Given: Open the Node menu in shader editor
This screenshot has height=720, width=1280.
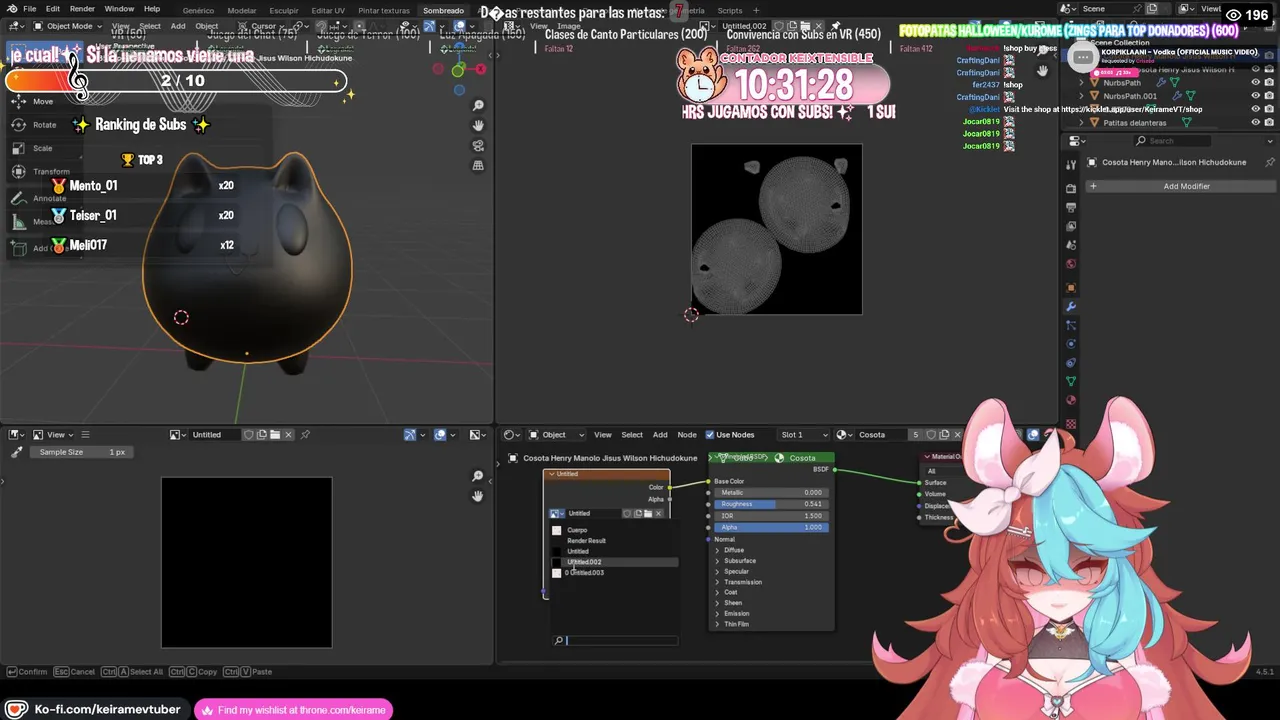Looking at the screenshot, I should pos(687,435).
